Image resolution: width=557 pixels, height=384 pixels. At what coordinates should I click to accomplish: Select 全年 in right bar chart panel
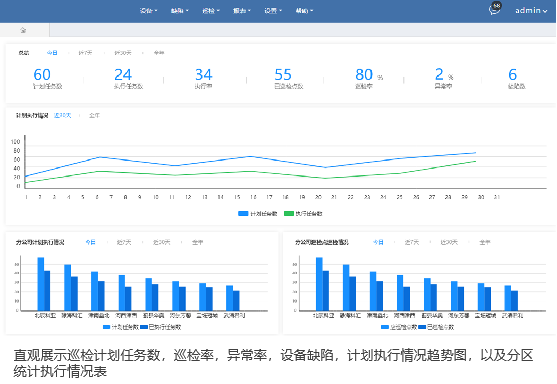point(485,242)
